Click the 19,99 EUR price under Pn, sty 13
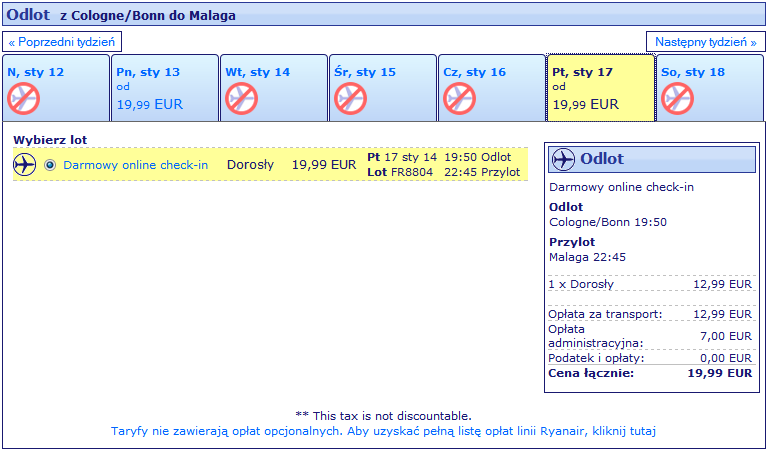Image resolution: width=767 pixels, height=449 pixels. (150, 105)
